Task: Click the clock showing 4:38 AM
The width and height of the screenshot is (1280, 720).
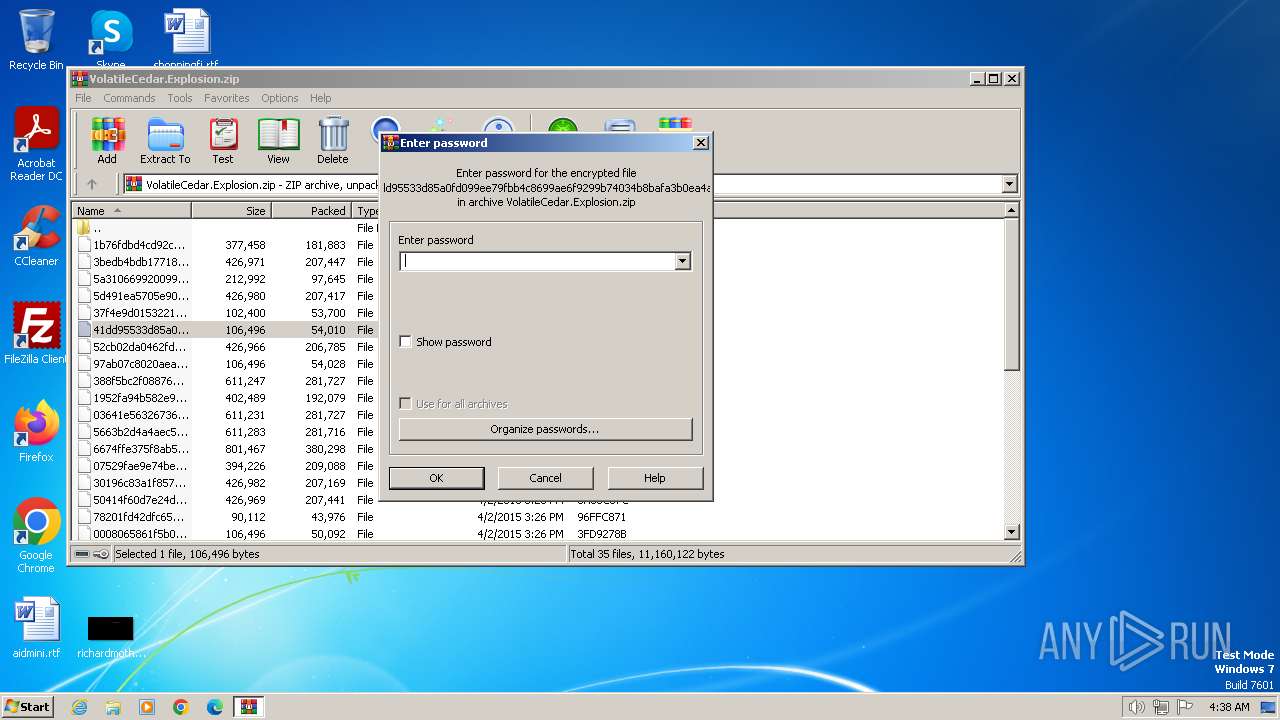Action: tap(1229, 707)
